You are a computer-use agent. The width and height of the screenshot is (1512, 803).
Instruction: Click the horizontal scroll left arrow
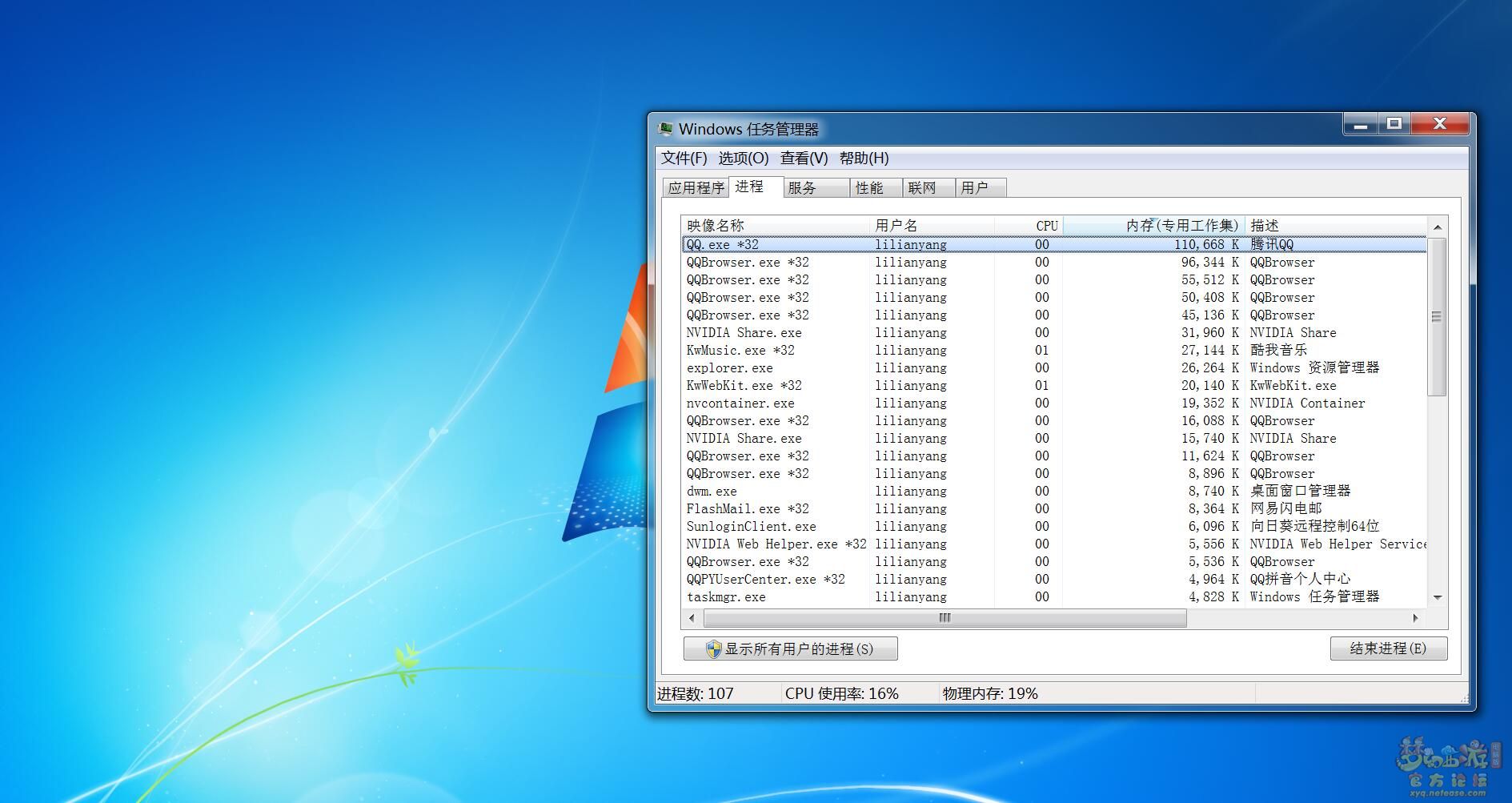pos(692,618)
